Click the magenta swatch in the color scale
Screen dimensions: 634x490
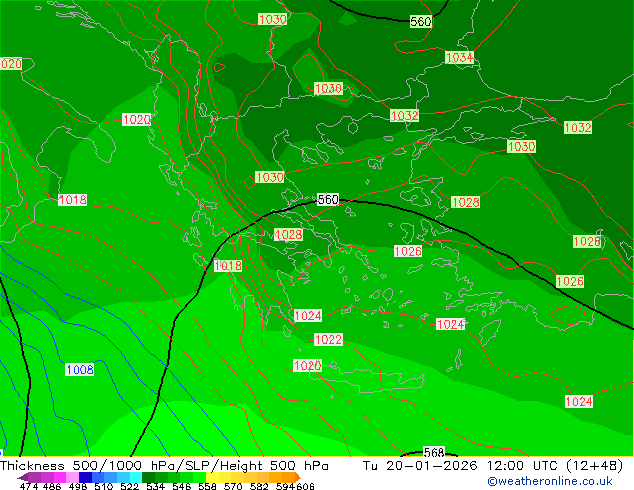coord(60,477)
